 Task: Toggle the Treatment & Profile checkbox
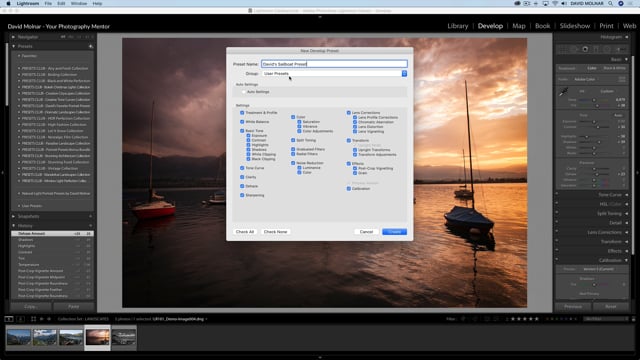tap(242, 113)
